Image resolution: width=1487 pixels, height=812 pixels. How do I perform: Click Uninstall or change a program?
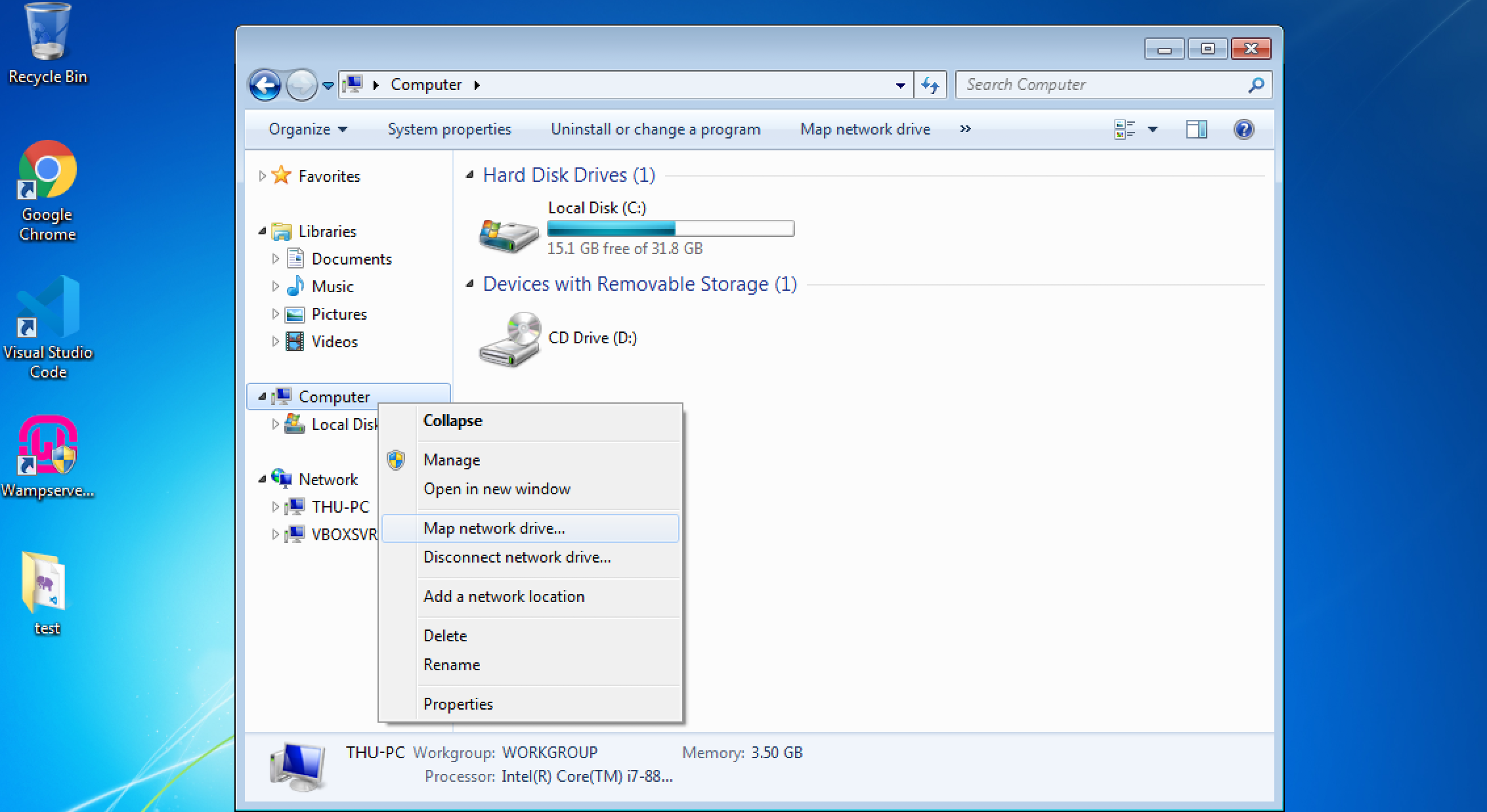click(x=655, y=129)
